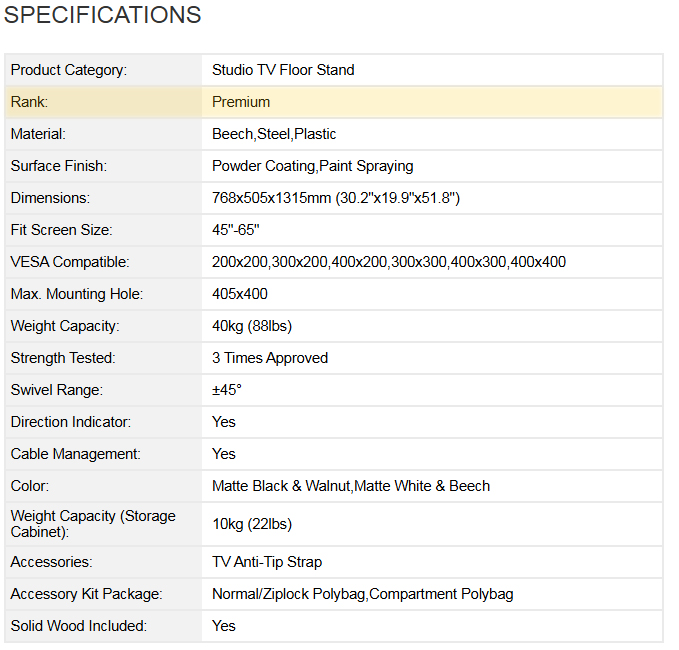The image size is (679, 650).
Task: Click the VESA Compatible sizes list
Action: coord(388,262)
